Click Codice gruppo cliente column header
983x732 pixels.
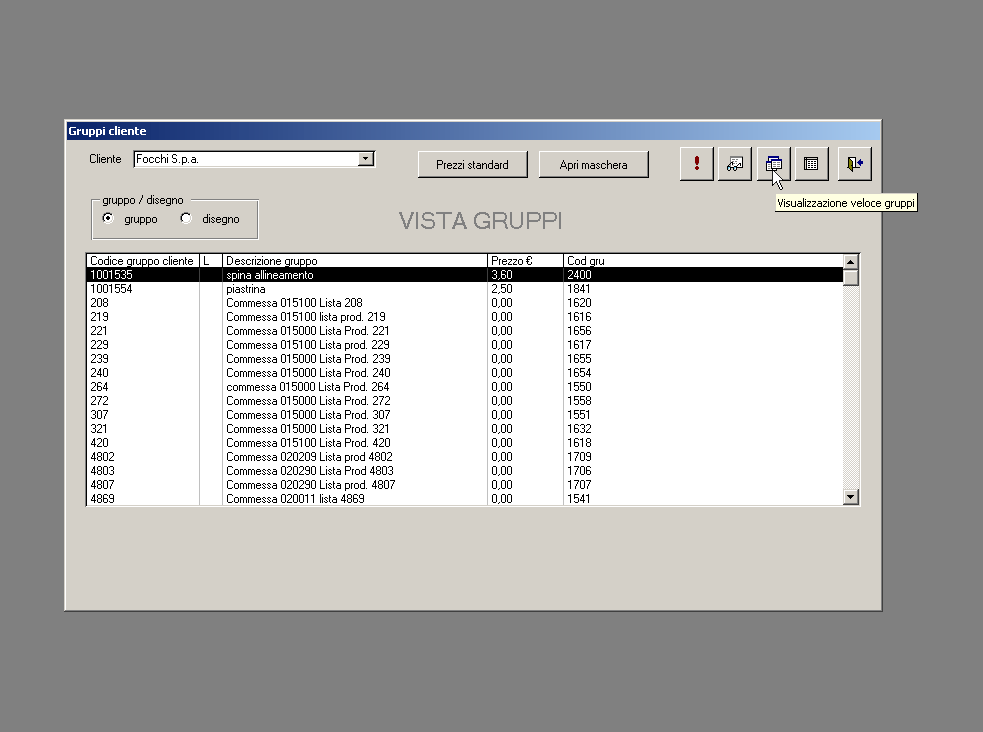coord(142,261)
